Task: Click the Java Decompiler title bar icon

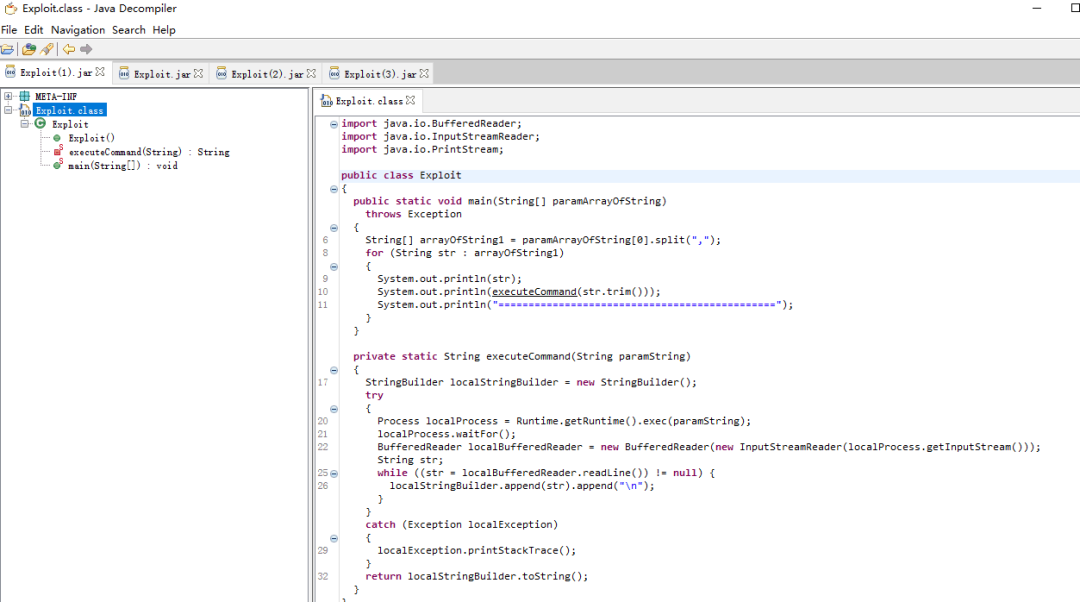Action: coord(10,8)
